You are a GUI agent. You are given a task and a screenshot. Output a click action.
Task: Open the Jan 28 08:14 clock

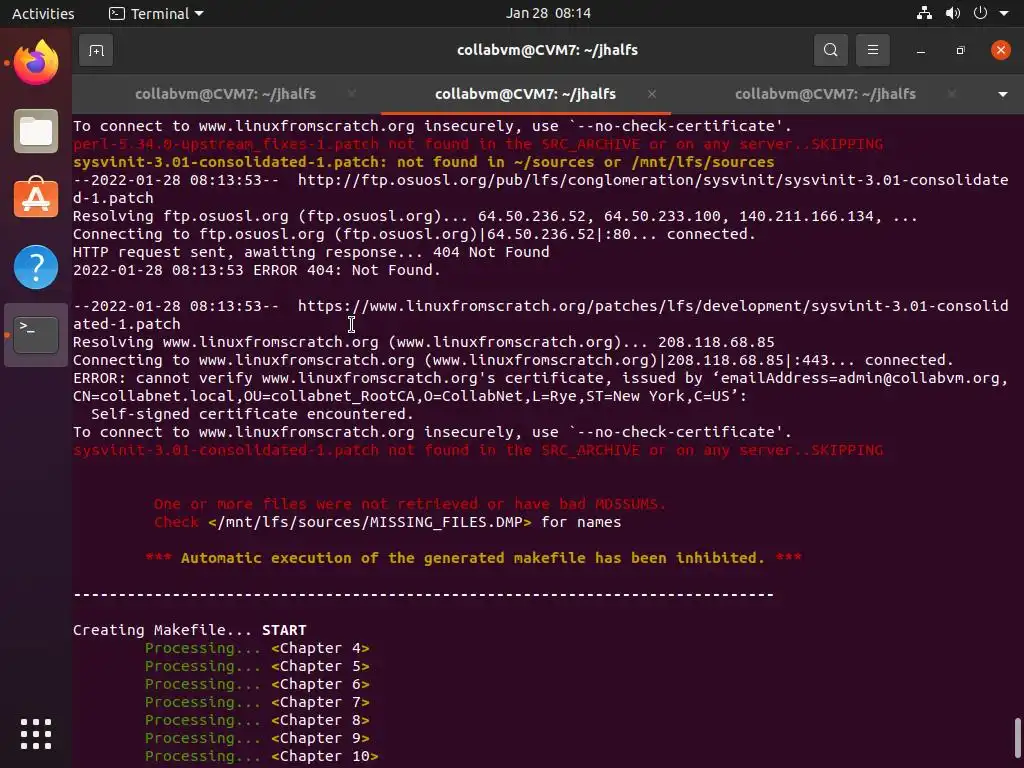(x=548, y=13)
